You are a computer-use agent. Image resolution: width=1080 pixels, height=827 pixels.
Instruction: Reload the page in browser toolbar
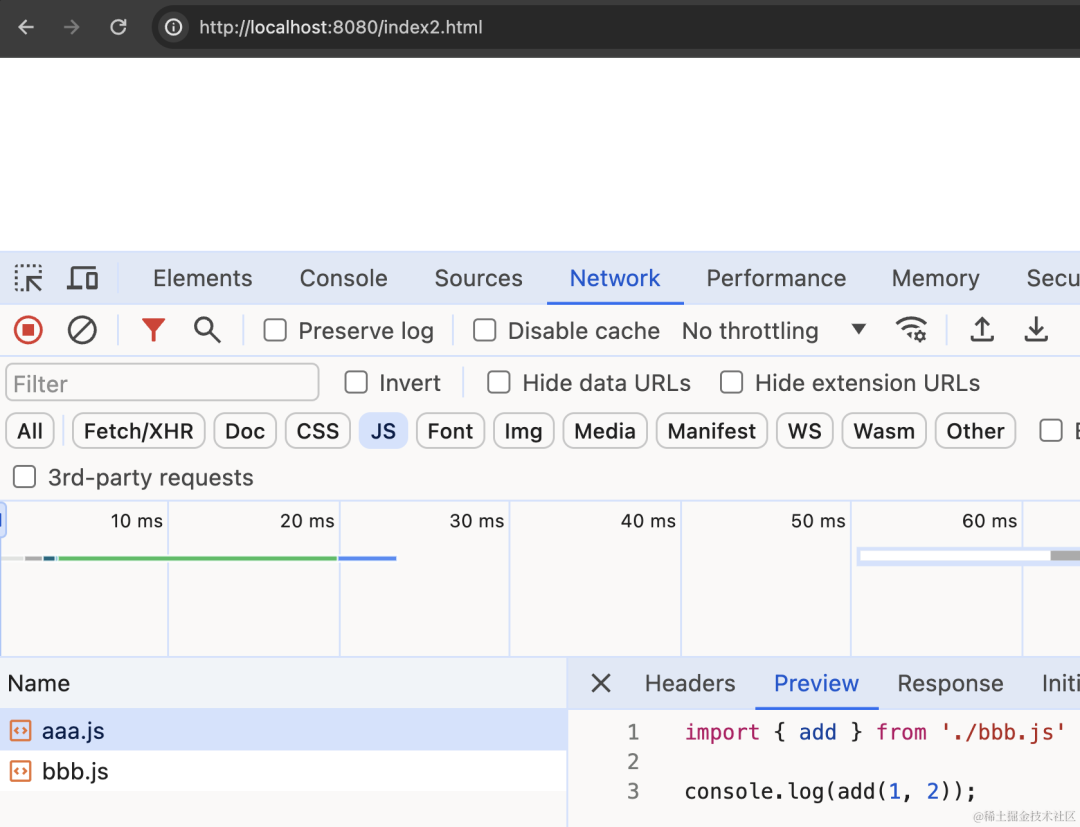click(118, 27)
